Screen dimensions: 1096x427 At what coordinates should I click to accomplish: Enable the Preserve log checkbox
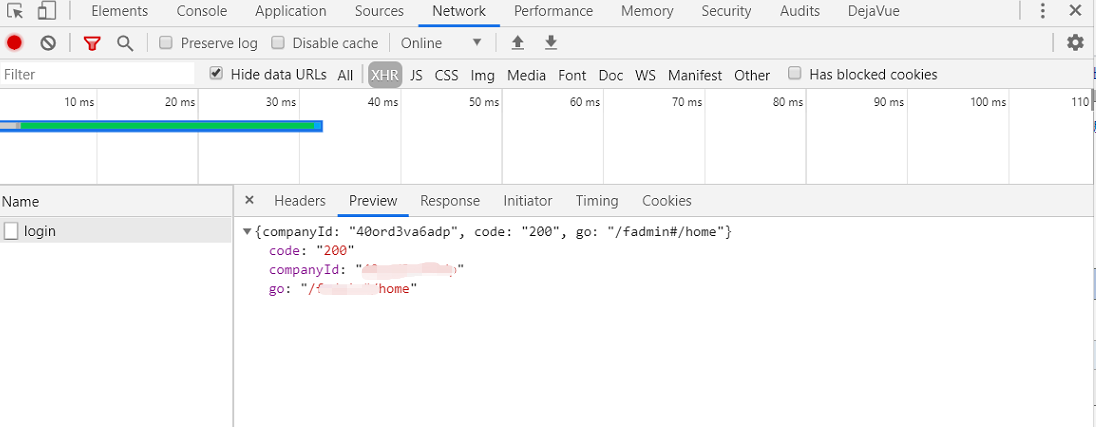coord(166,43)
